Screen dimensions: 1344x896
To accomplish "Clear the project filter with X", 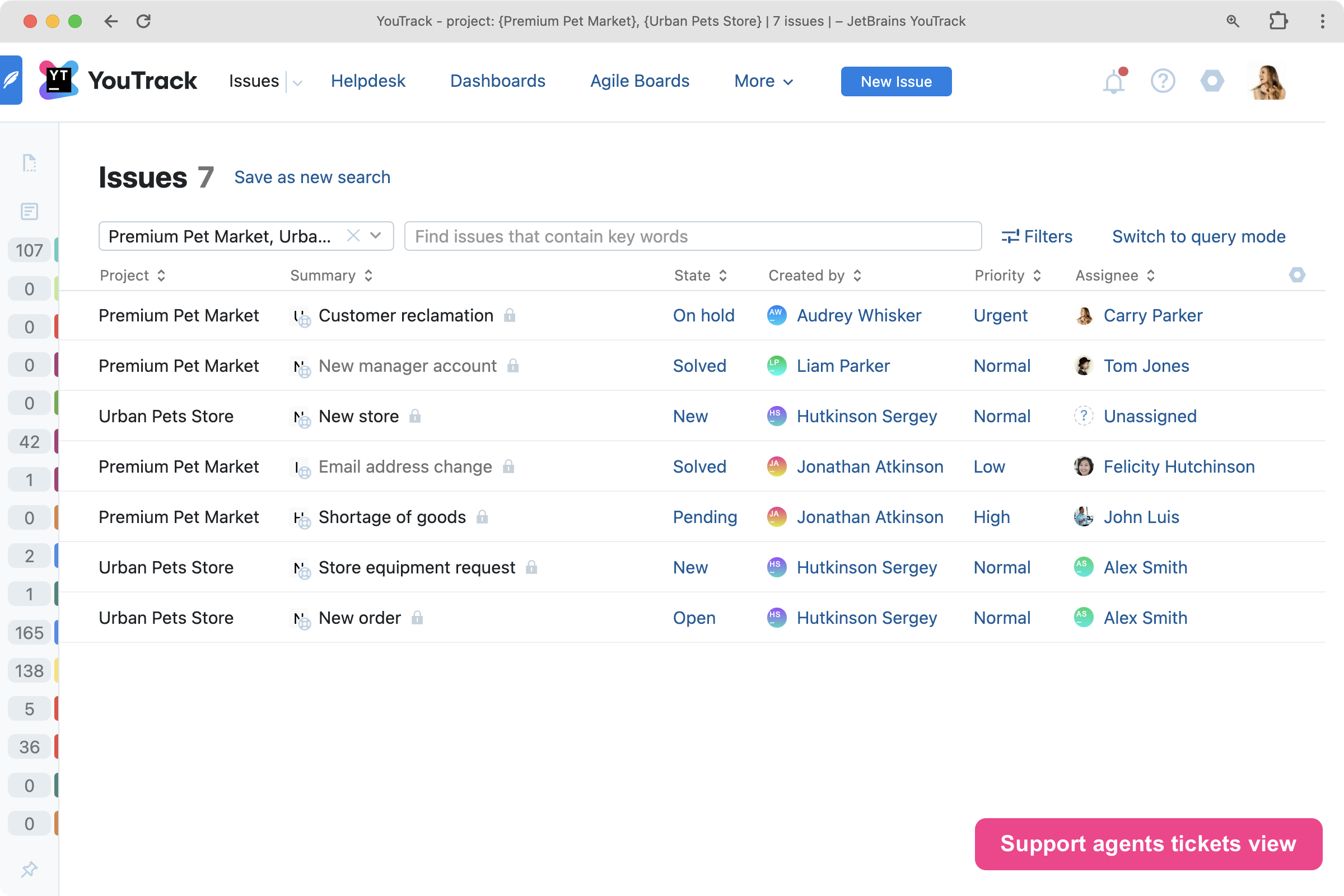I will pyautogui.click(x=353, y=235).
